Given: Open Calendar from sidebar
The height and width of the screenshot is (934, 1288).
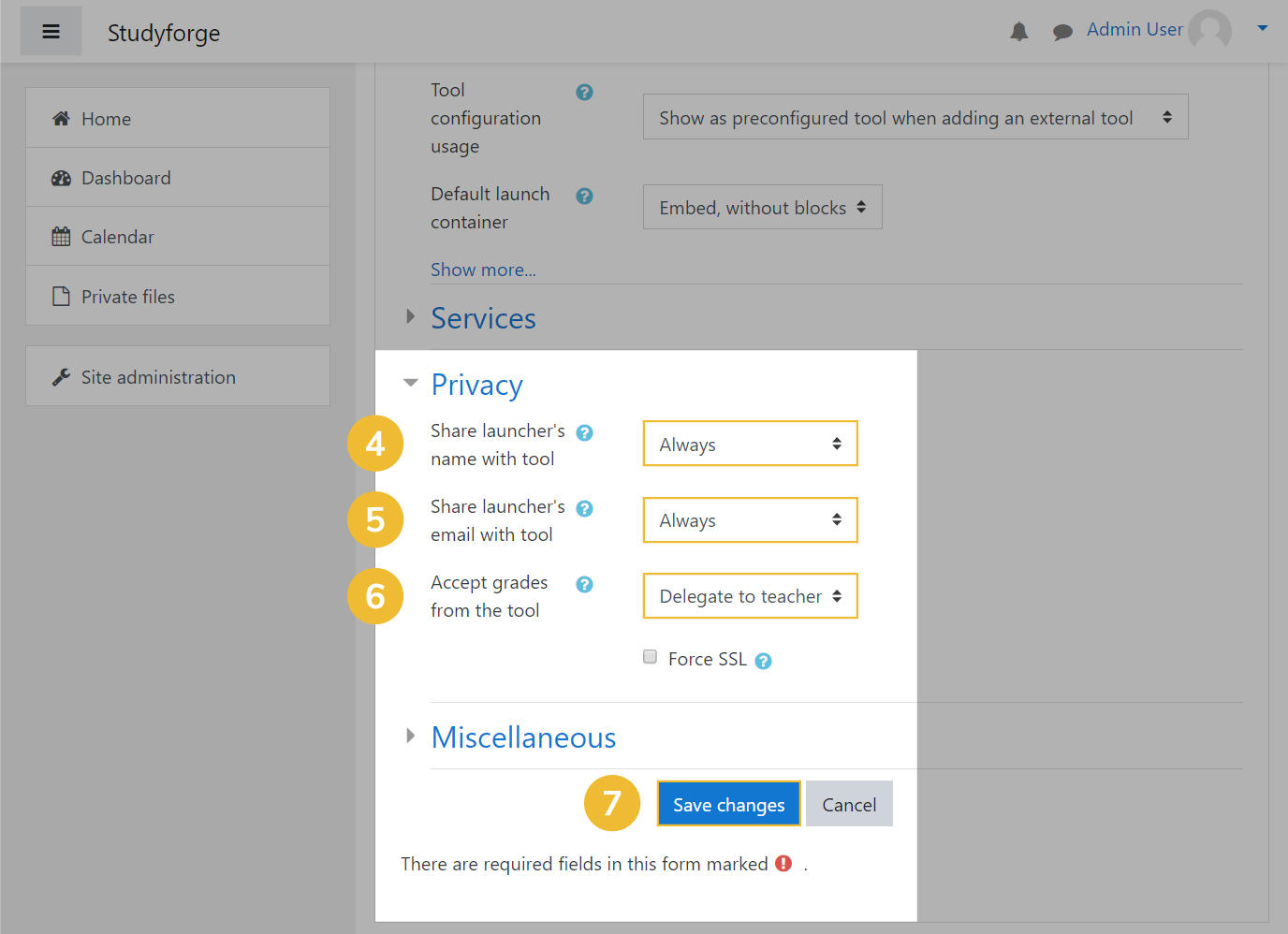Looking at the screenshot, I should (178, 237).
